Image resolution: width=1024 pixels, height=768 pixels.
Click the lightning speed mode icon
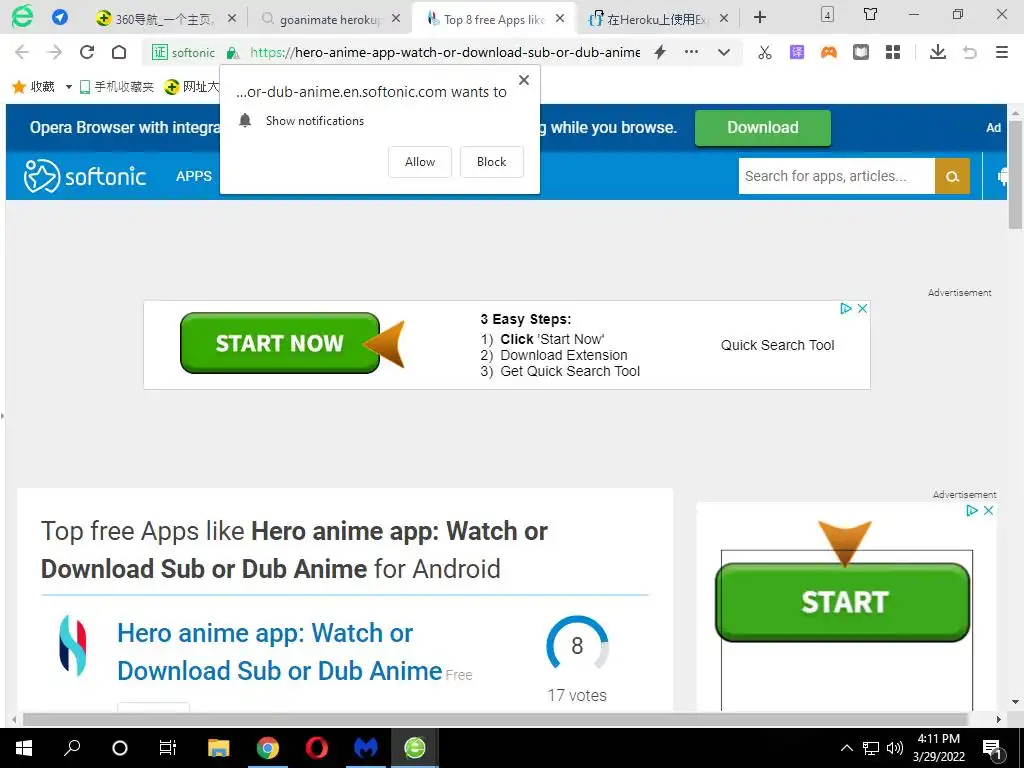coord(660,52)
